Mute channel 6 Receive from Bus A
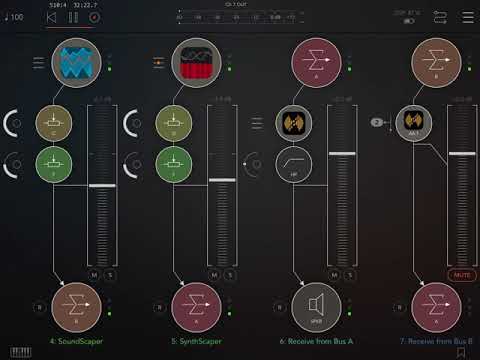 pos(334,275)
